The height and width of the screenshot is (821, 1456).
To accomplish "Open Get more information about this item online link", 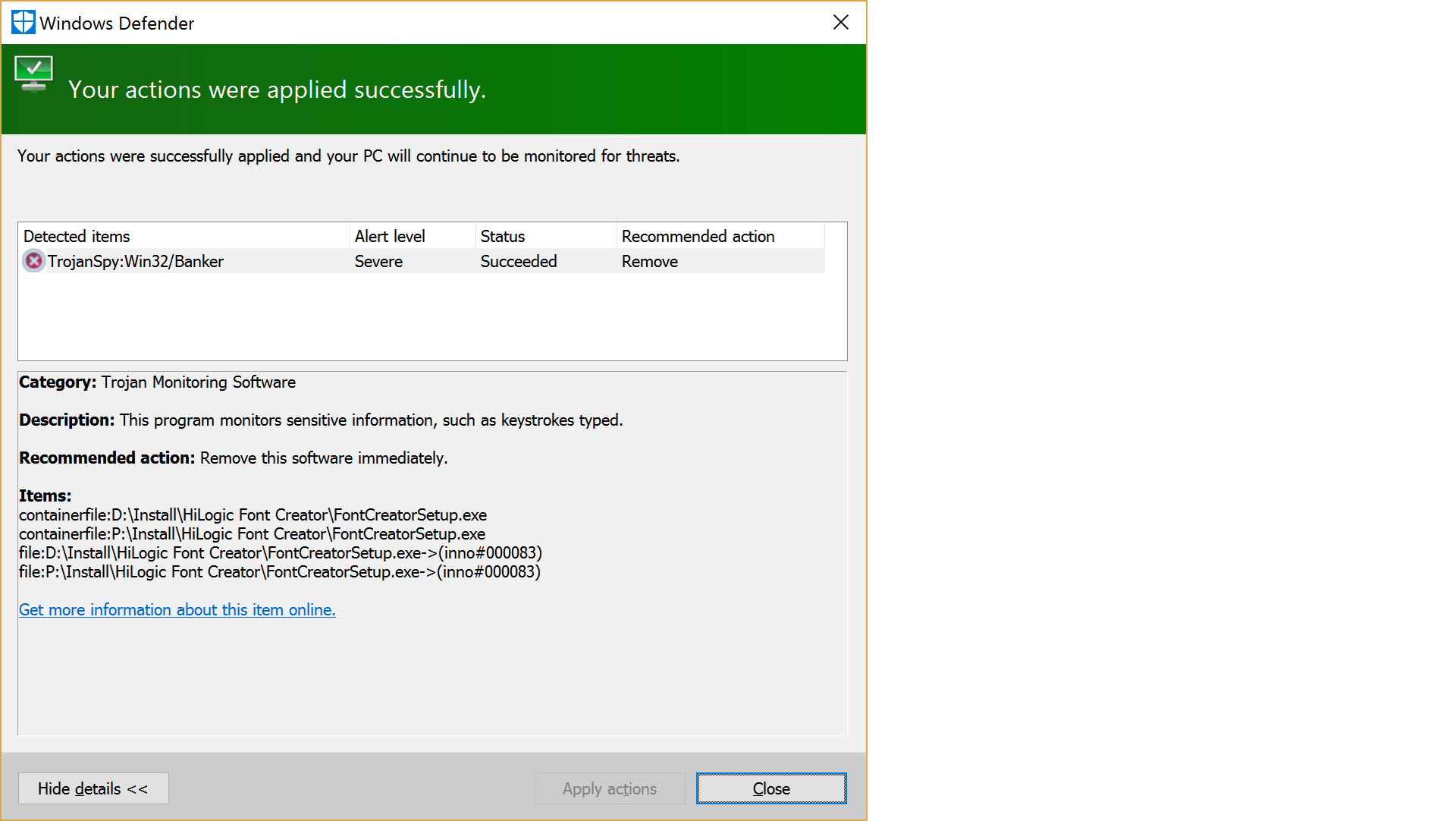I will point(177,609).
